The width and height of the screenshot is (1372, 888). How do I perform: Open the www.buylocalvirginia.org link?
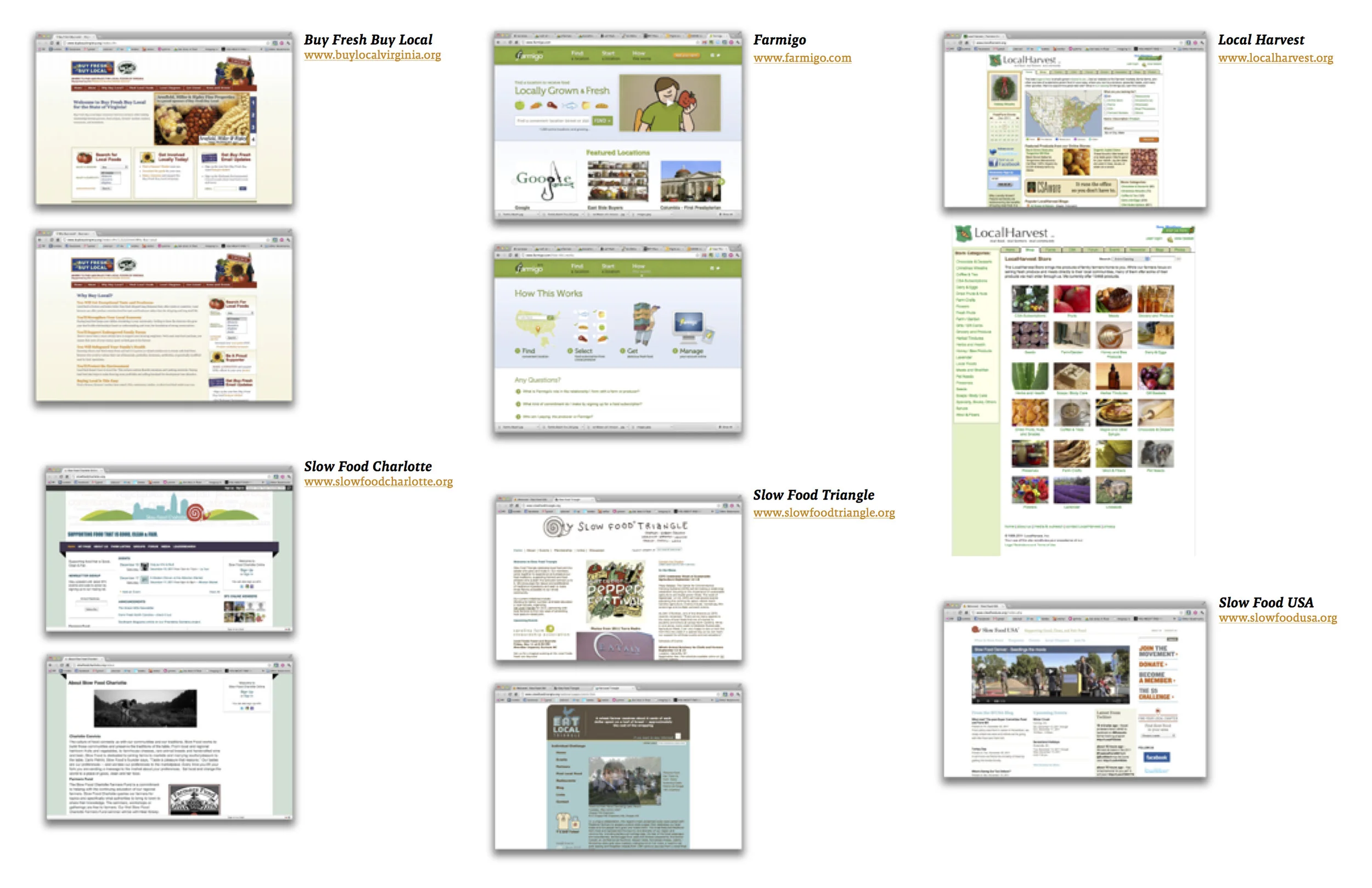[373, 55]
